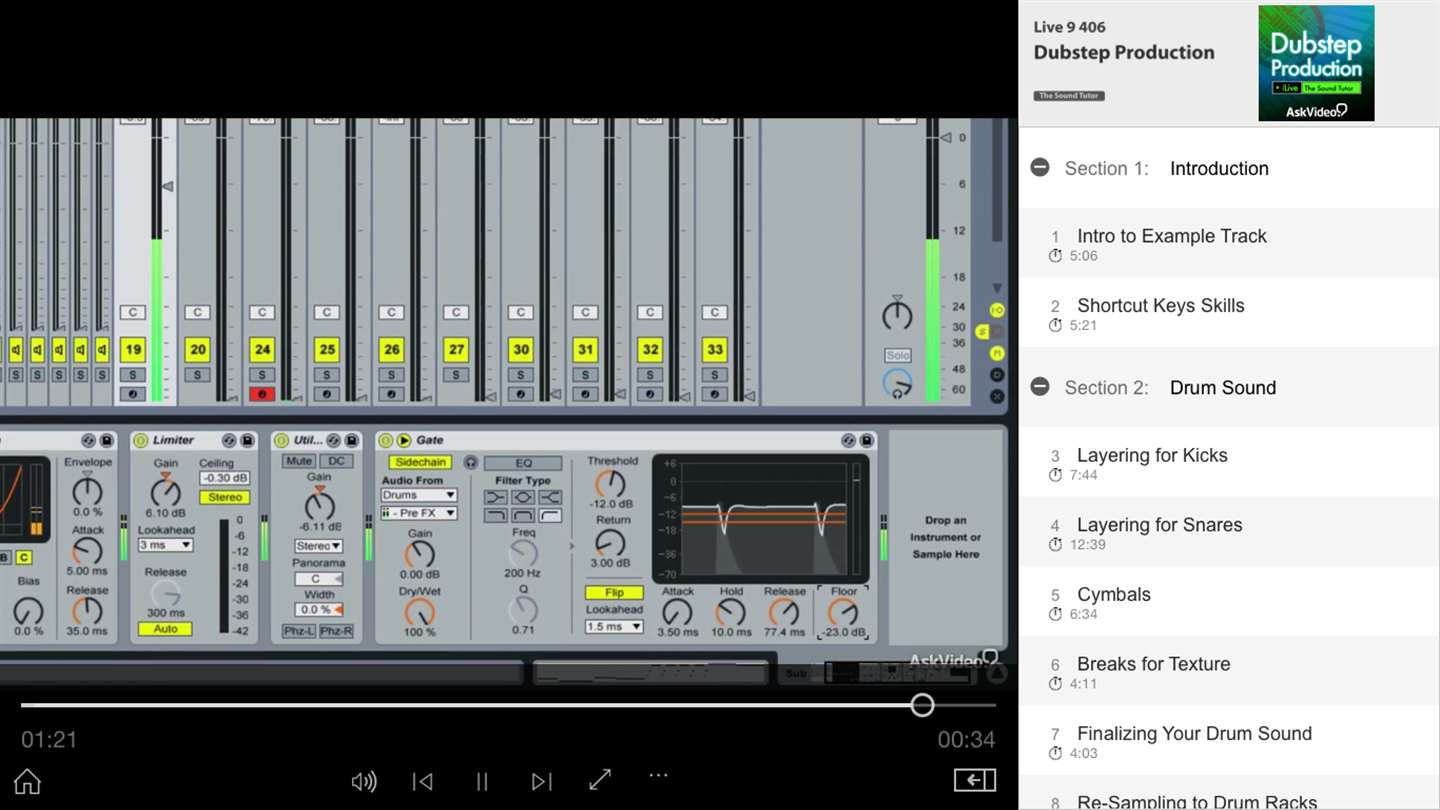
Task: Click the Gate hot-swap preset icon
Action: pos(849,440)
